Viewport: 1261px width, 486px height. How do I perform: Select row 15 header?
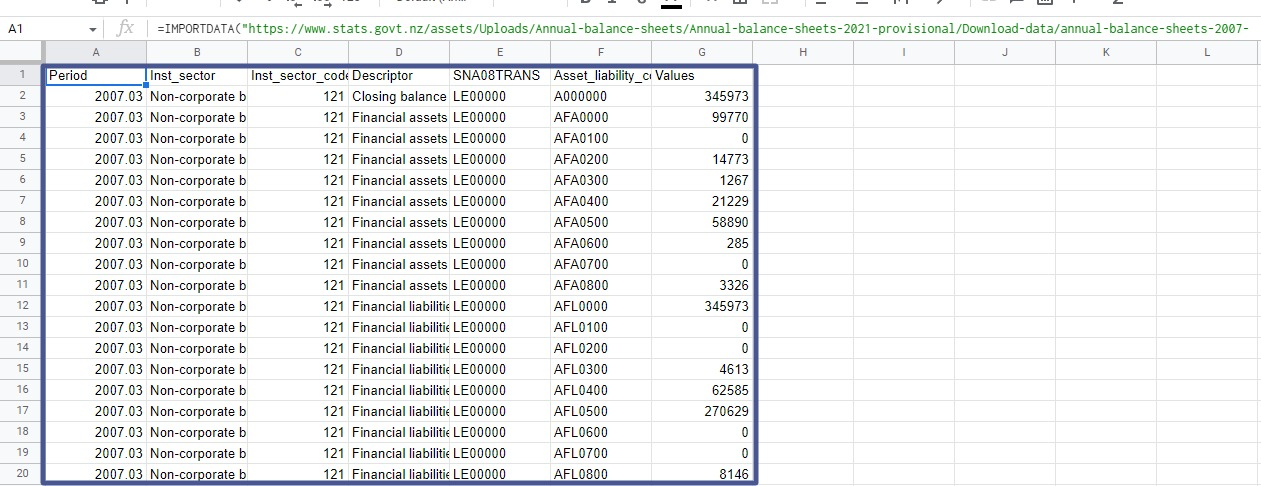(x=21, y=369)
